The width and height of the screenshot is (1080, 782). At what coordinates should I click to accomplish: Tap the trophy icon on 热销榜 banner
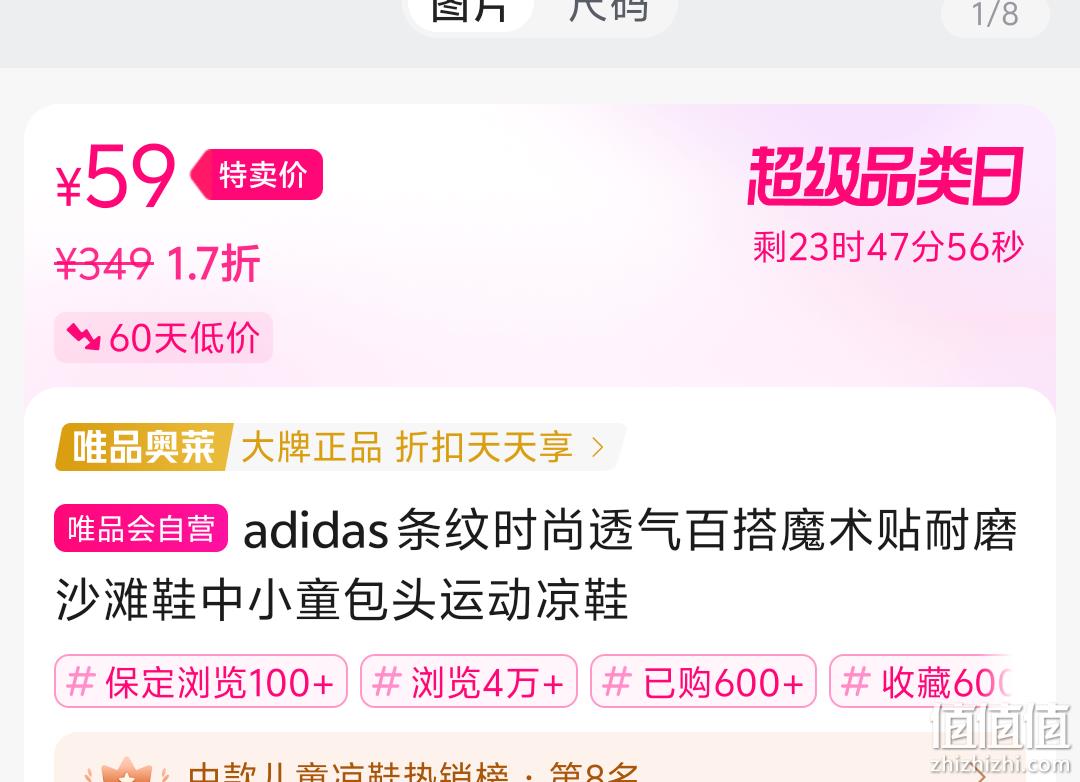(x=126, y=770)
